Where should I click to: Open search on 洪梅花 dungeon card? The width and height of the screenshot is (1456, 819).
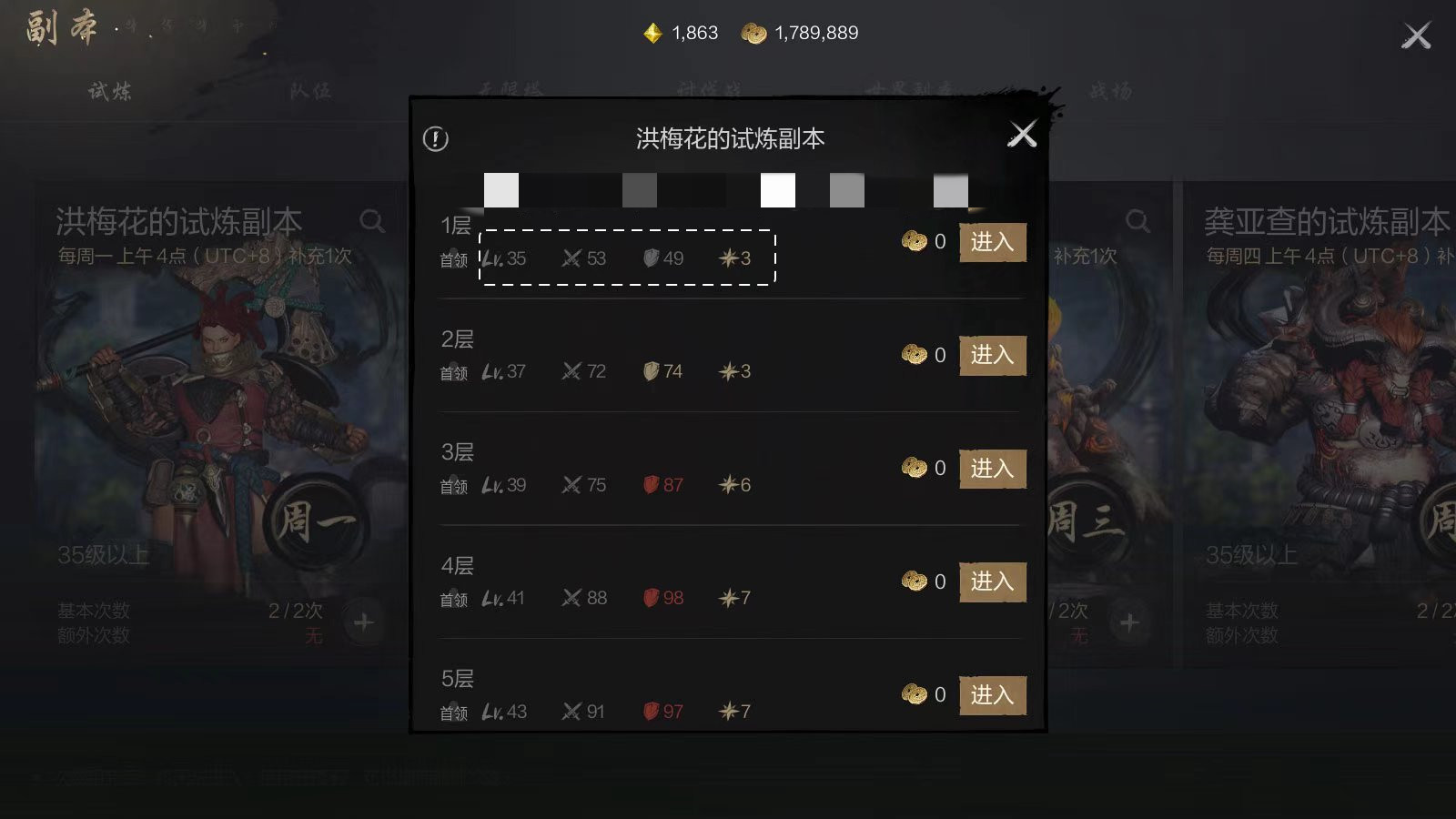371,221
